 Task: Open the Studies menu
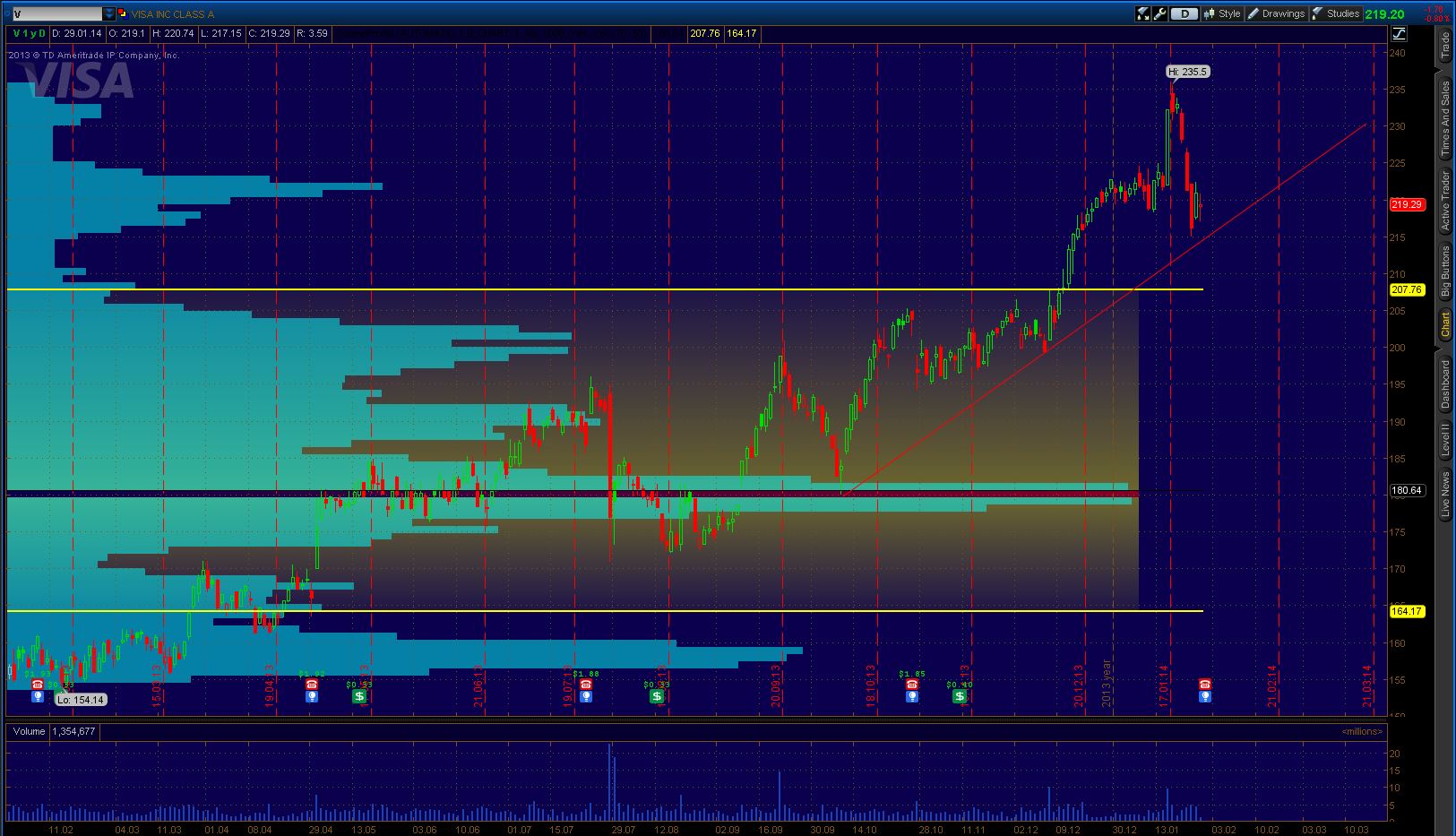pos(1335,13)
